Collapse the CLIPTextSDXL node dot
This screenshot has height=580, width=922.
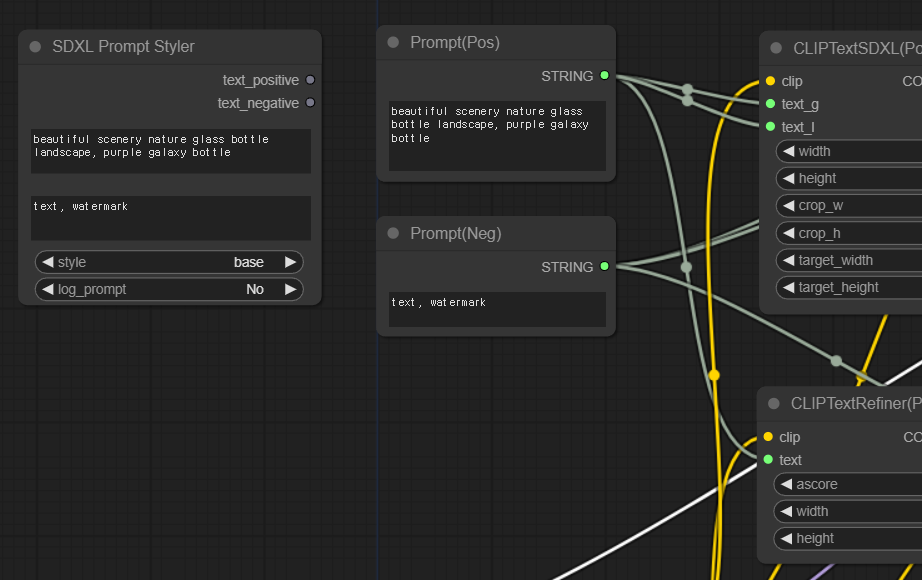776,48
